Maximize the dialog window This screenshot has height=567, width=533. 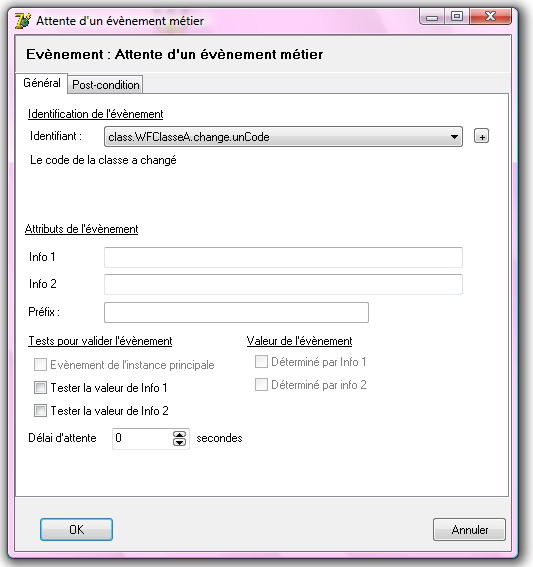pyautogui.click(x=457, y=17)
